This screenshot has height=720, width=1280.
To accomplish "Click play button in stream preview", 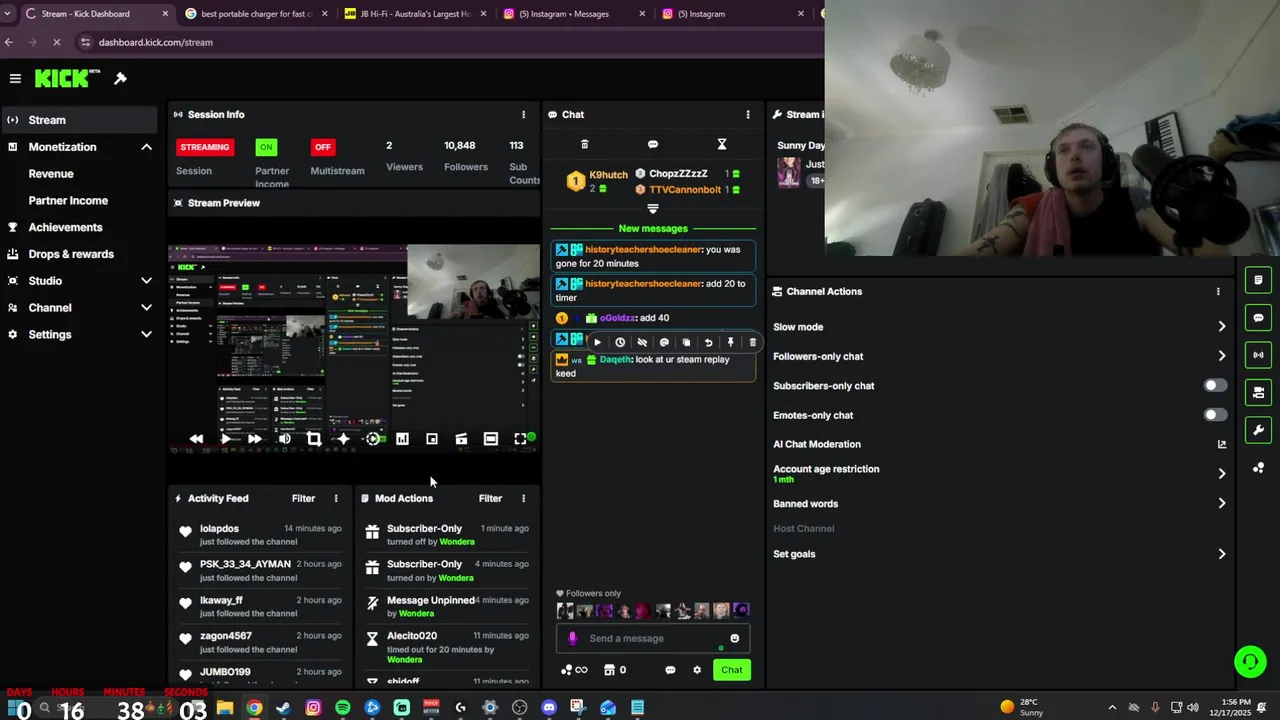I will [226, 439].
